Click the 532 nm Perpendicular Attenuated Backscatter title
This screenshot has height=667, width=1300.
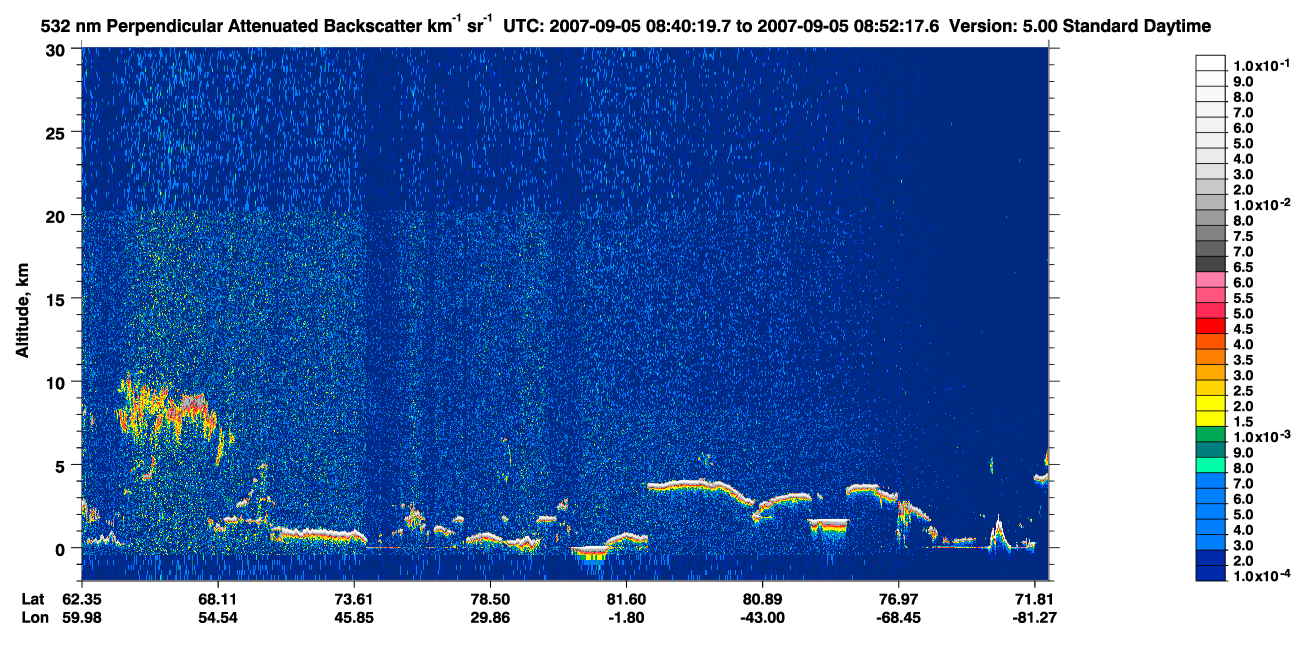point(267,25)
